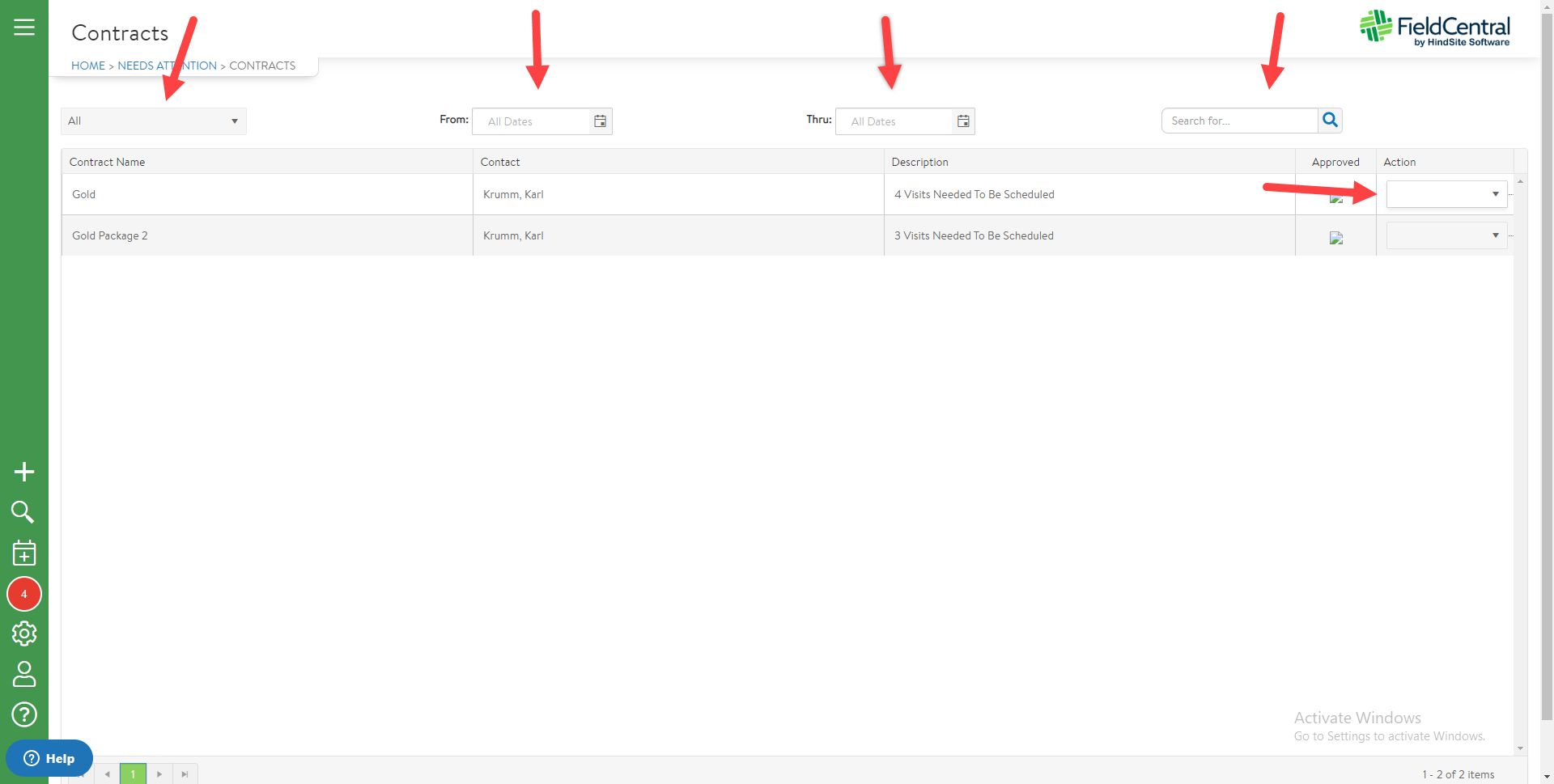Viewport: 1554px width, 784px height.
Task: Open the calendar add icon in sidebar
Action: [x=24, y=553]
